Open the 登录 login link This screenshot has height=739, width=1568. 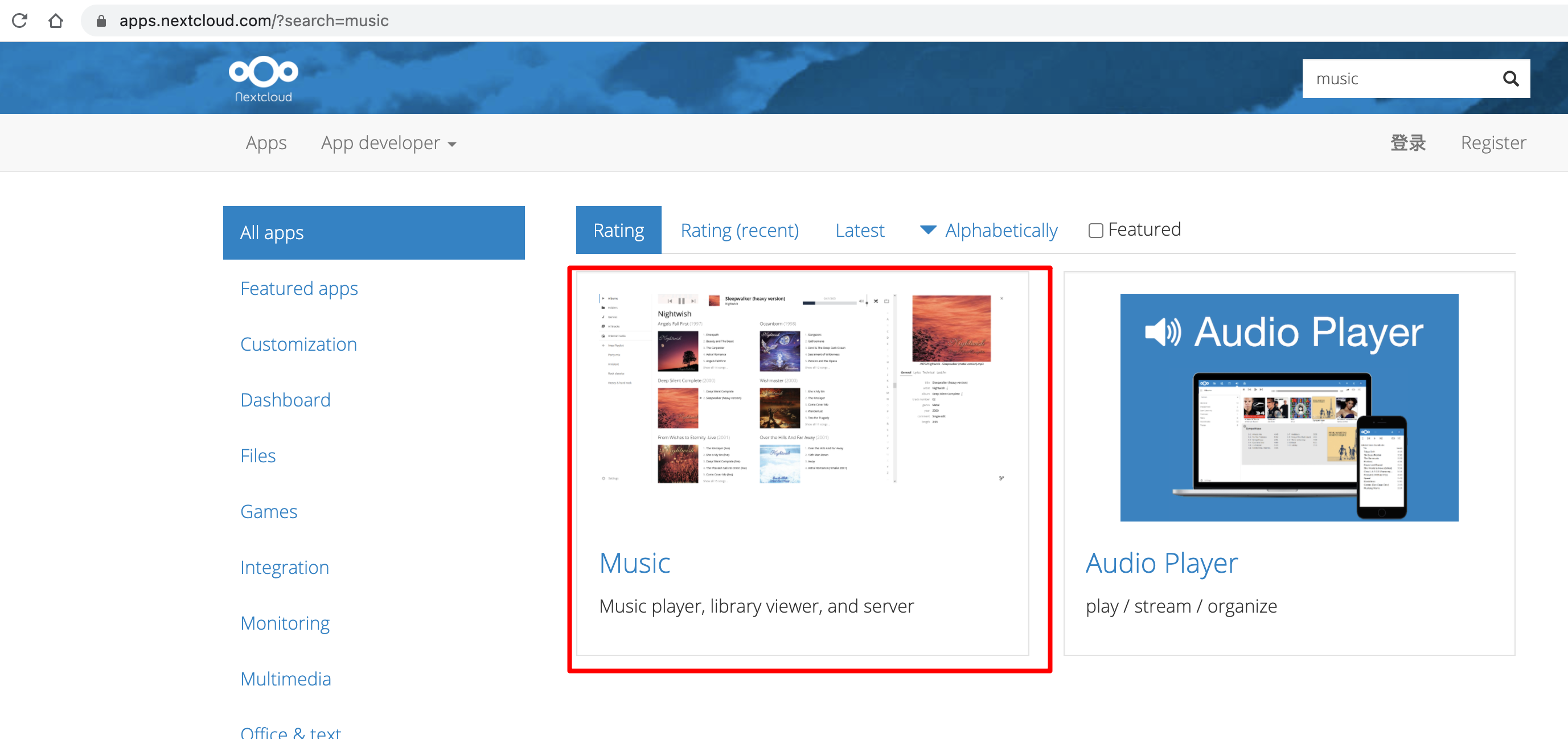(x=1408, y=142)
